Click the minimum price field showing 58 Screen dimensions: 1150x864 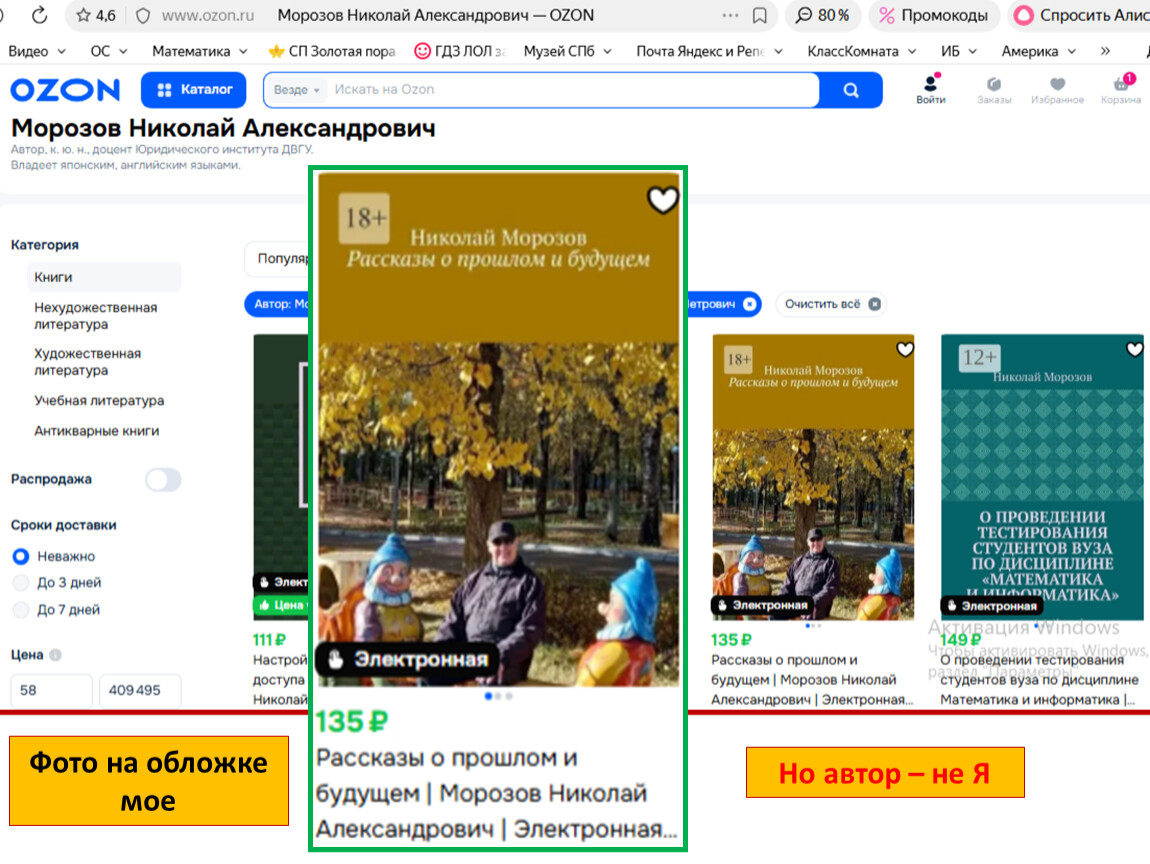pos(51,691)
